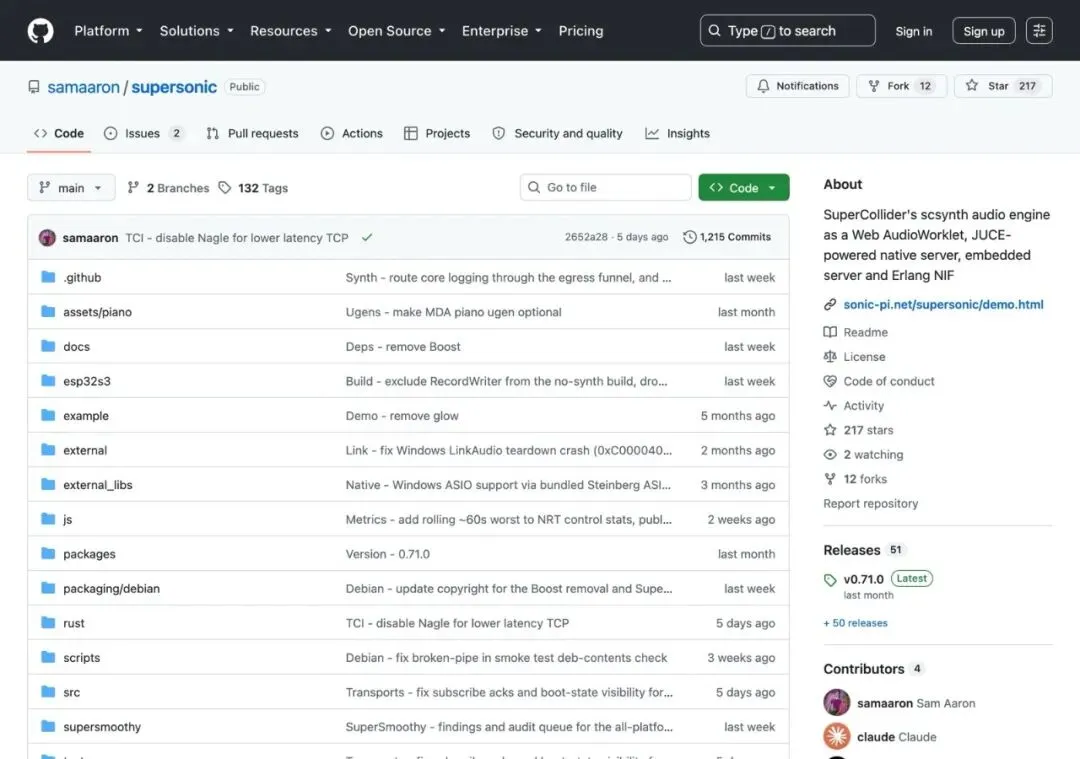Click the scale icon next to License

click(x=830, y=357)
